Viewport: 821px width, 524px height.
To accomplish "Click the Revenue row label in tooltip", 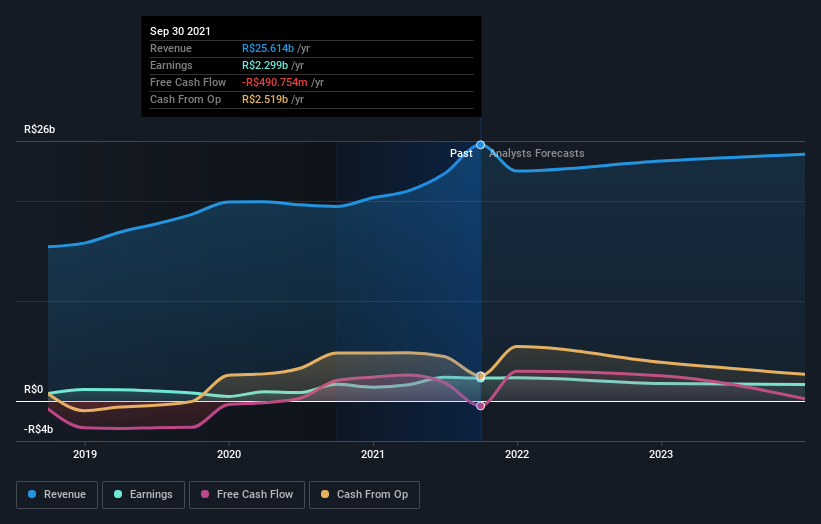I will tap(171, 48).
